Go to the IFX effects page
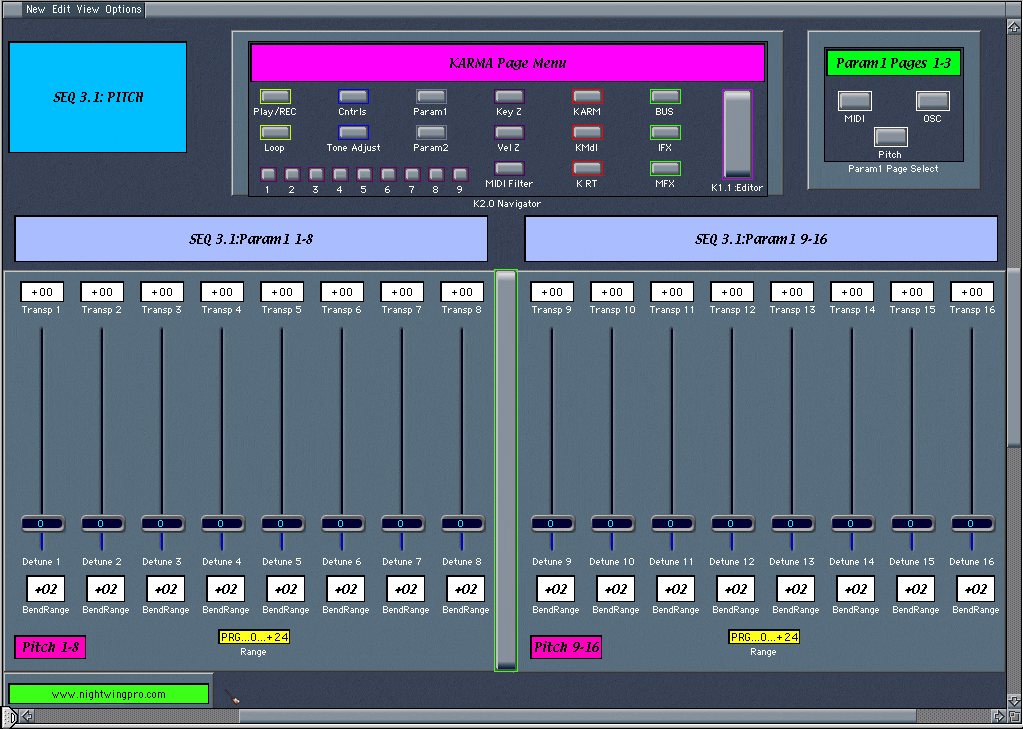 click(x=665, y=132)
